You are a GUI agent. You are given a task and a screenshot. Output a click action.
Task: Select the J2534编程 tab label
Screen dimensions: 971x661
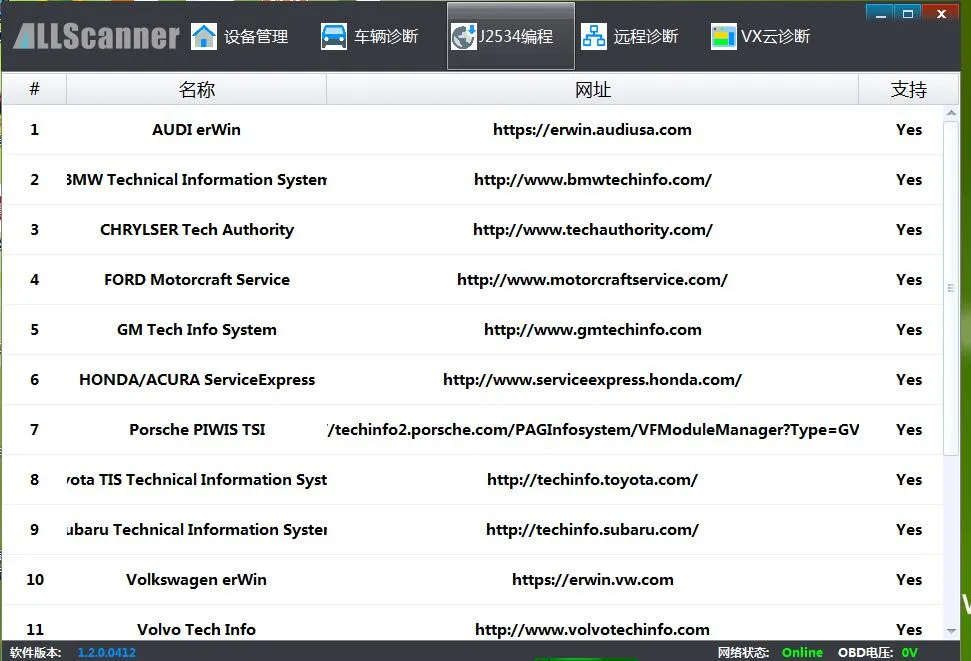516,37
